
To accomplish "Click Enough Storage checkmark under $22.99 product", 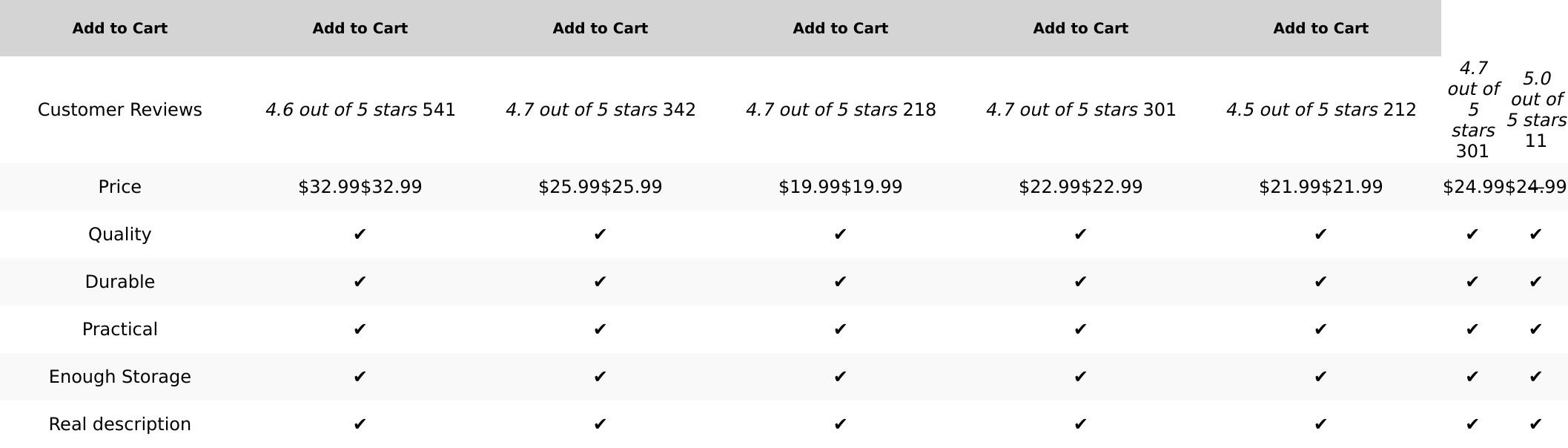I will click(x=1080, y=377).
